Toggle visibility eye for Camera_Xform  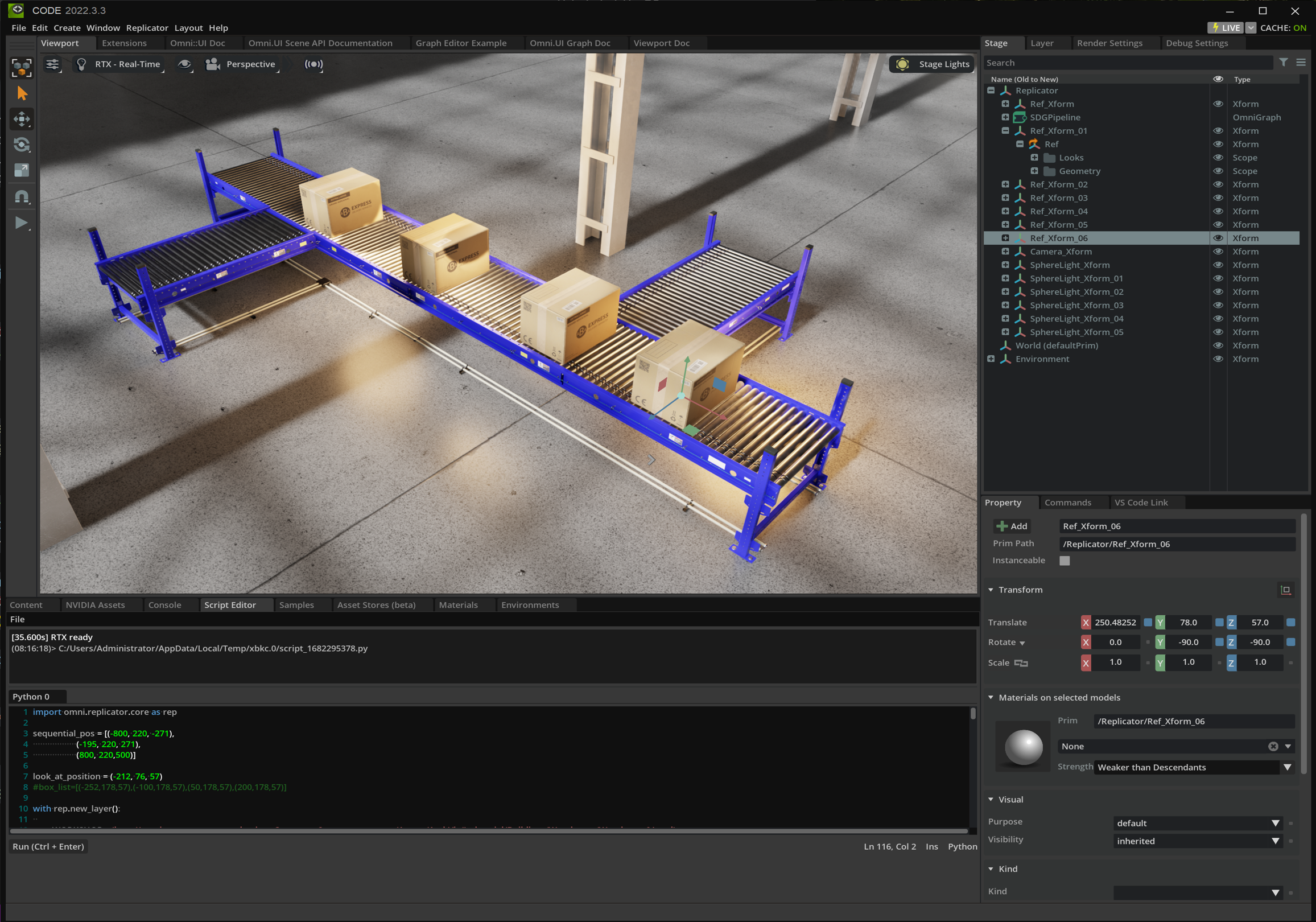pyautogui.click(x=1218, y=252)
